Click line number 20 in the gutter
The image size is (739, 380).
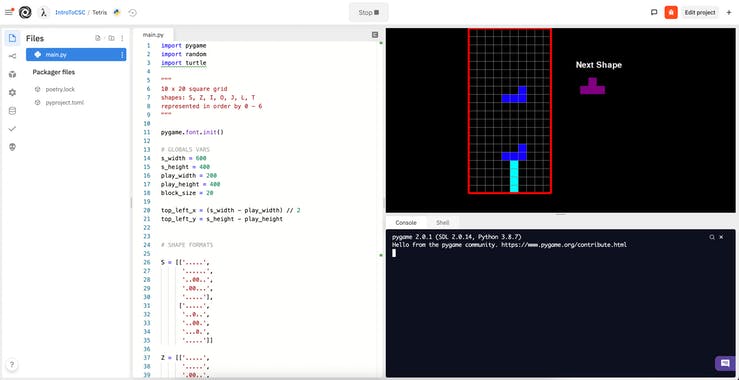pyautogui.click(x=147, y=210)
